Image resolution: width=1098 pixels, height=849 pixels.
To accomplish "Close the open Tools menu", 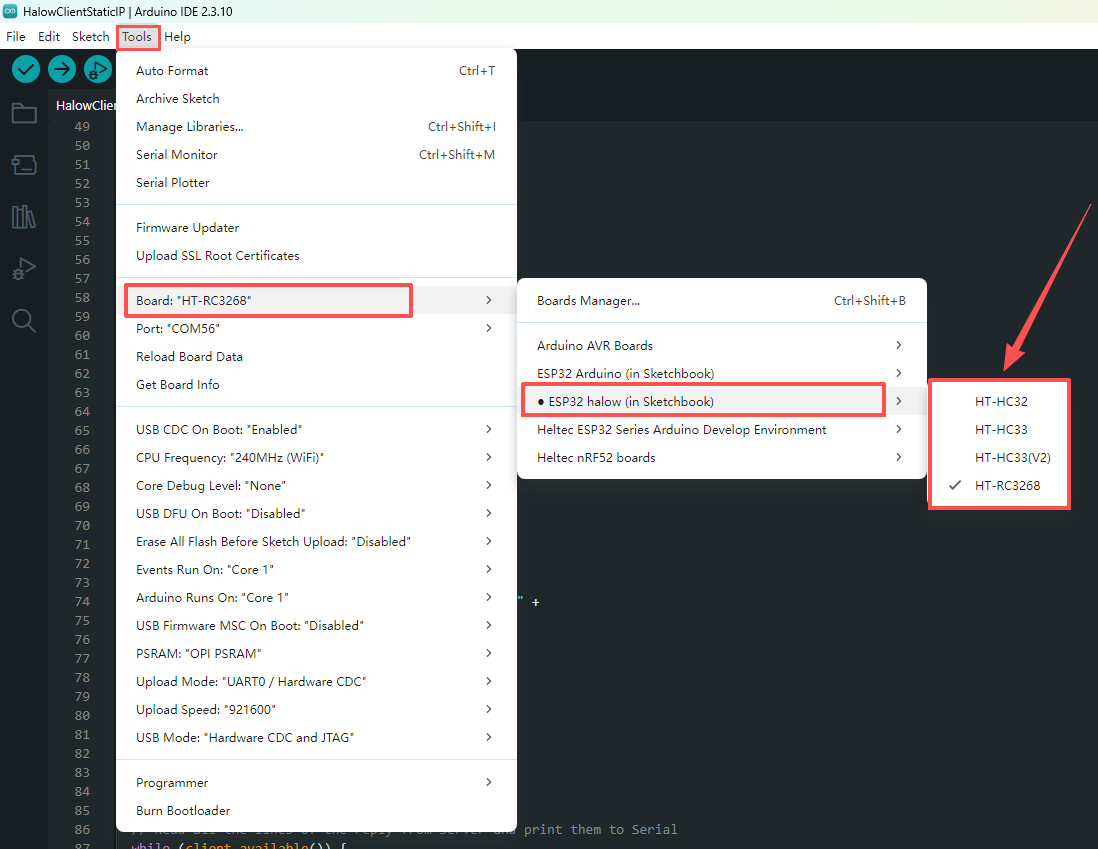I will pos(137,36).
